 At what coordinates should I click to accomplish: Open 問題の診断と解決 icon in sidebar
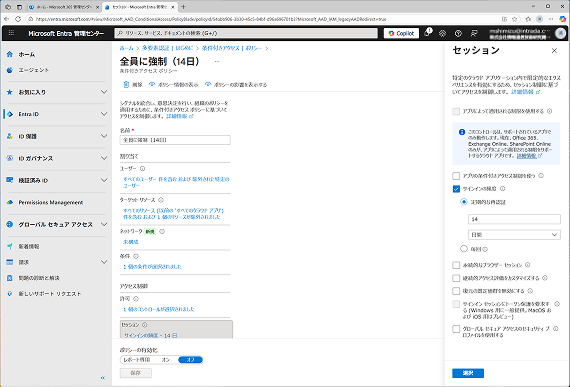pos(9,278)
